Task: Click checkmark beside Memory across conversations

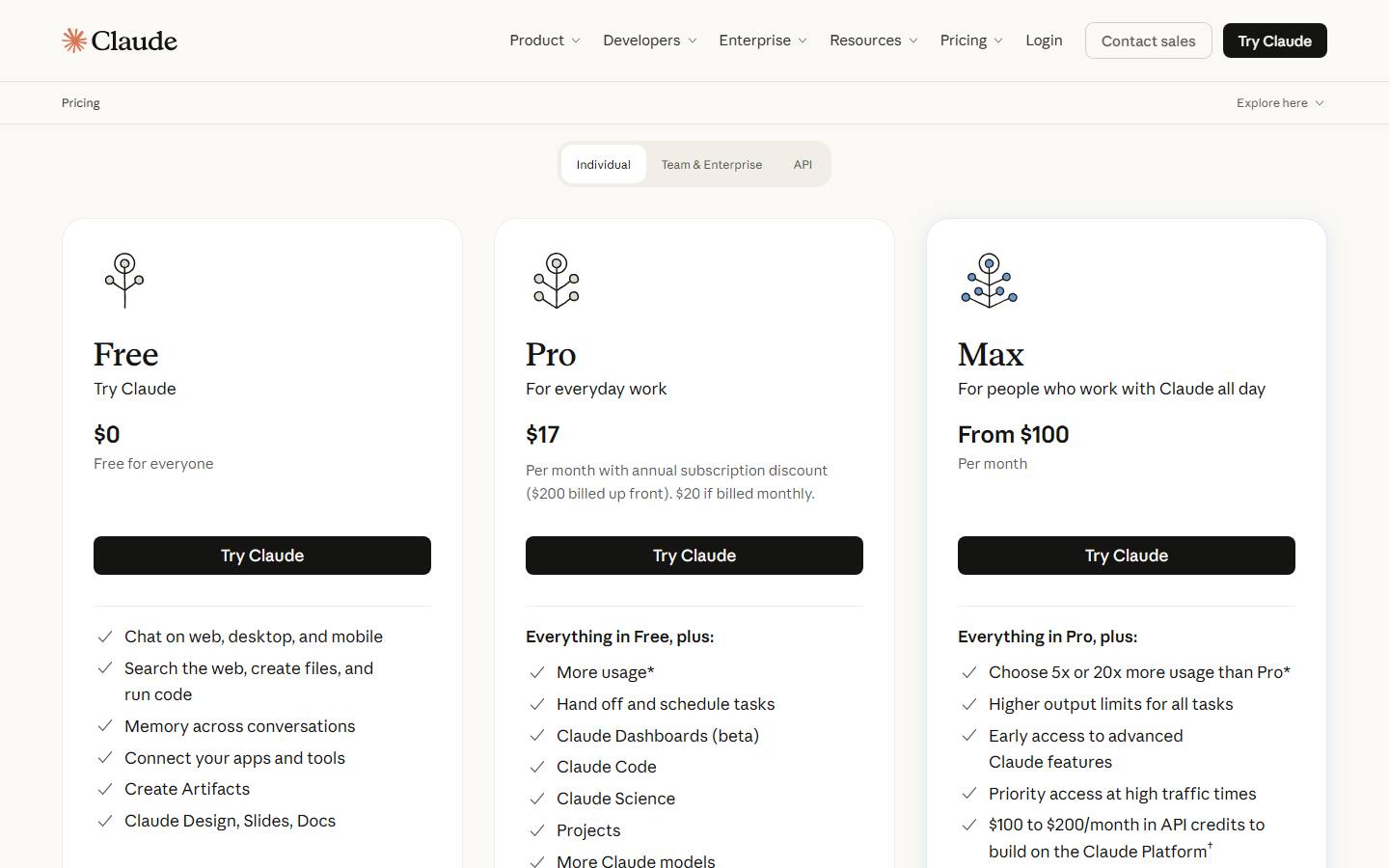Action: 105,726
